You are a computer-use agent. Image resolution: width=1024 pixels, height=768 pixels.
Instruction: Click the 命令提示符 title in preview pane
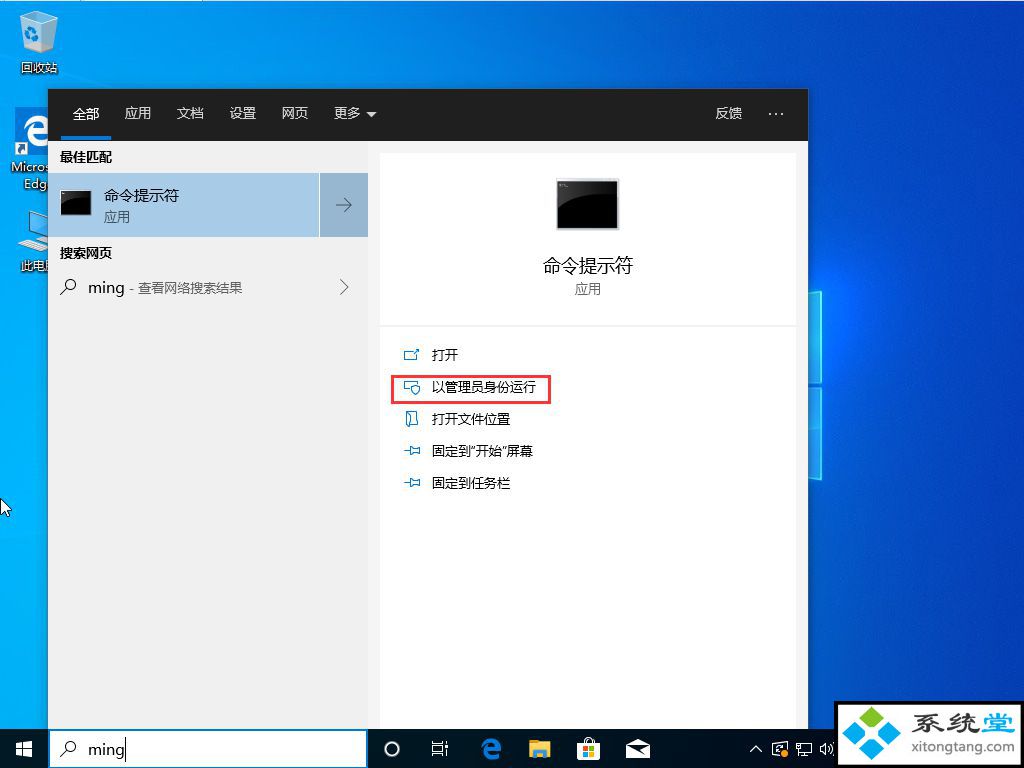click(588, 265)
